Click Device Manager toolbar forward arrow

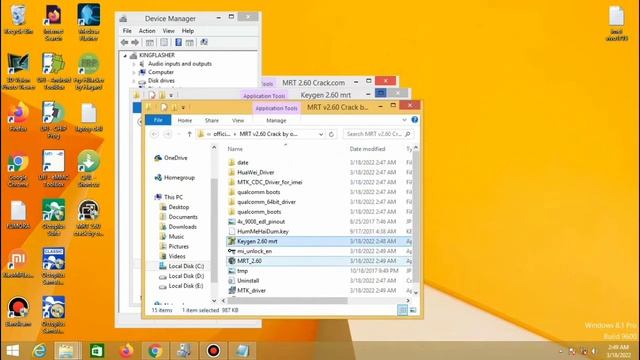pyautogui.click(x=135, y=42)
